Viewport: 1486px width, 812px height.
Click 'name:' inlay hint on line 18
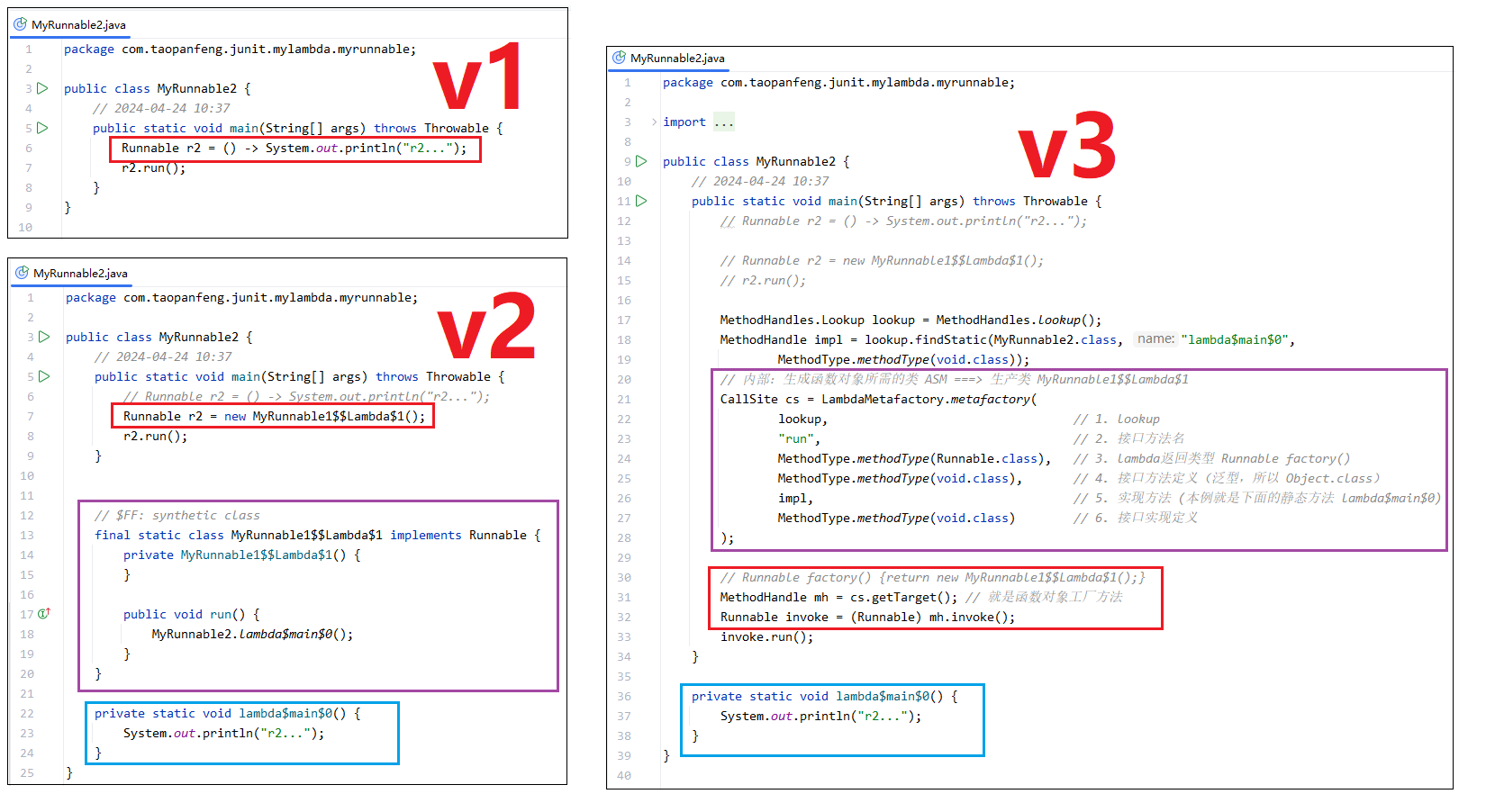click(x=1155, y=339)
